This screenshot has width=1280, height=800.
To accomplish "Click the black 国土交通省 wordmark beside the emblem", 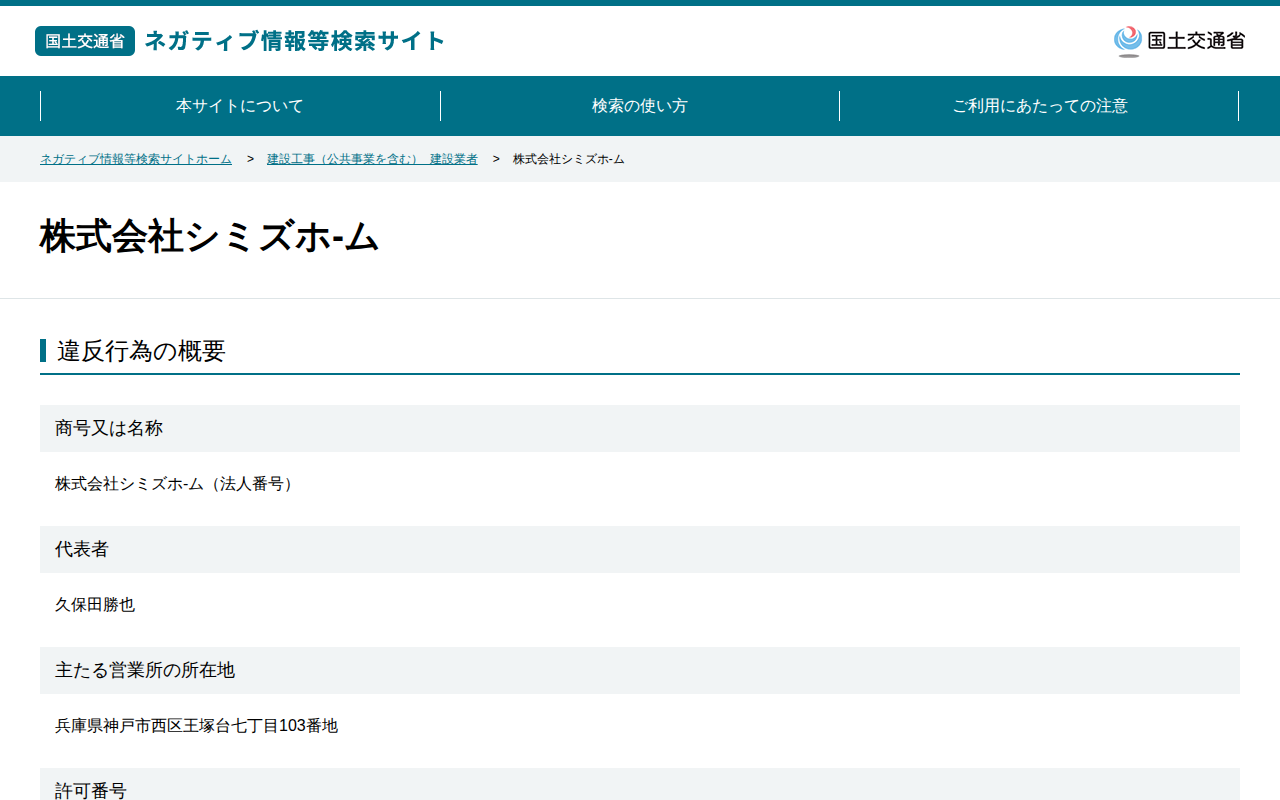I will pyautogui.click(x=1196, y=41).
